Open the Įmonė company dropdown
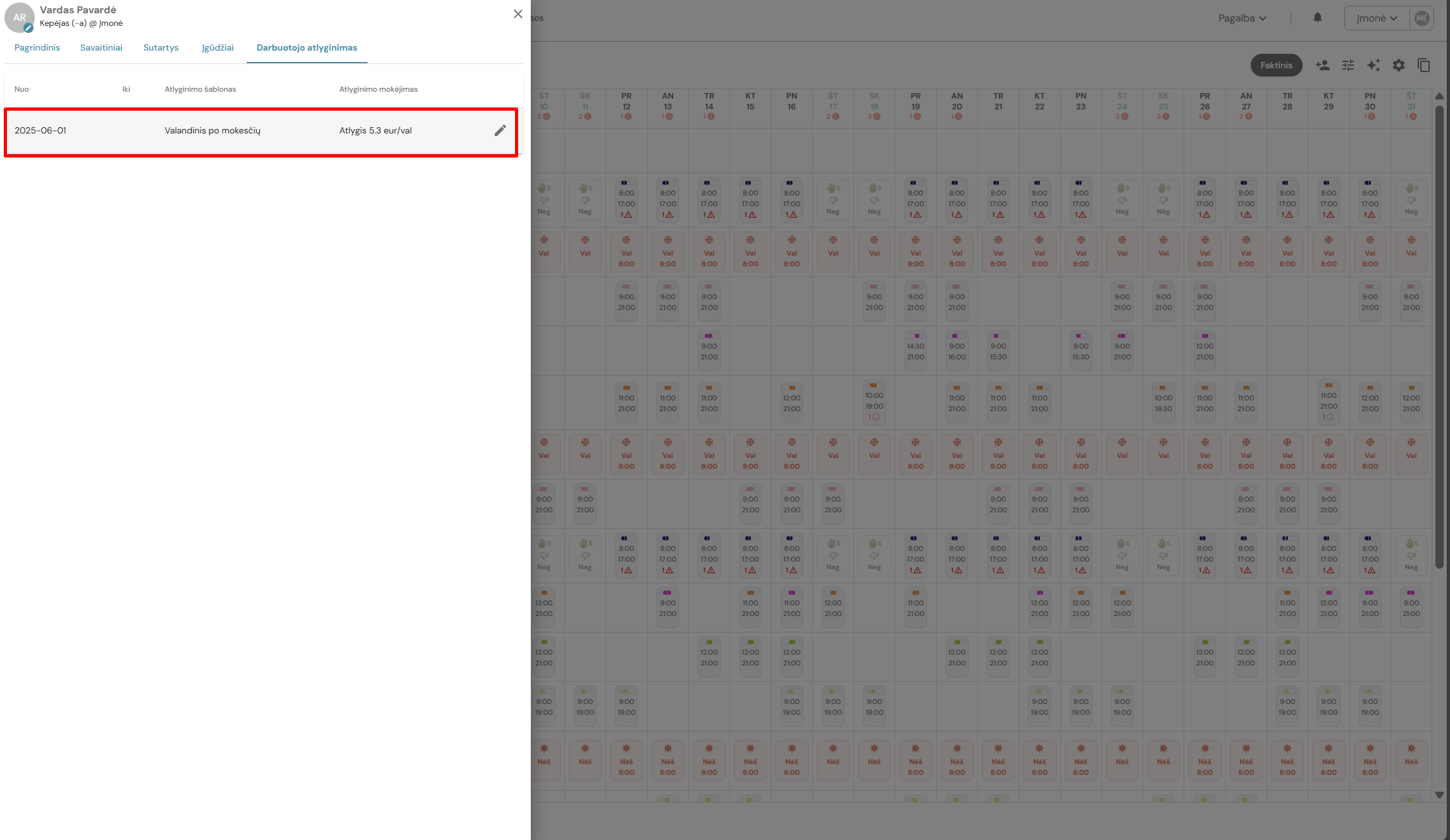1450x840 pixels. coord(1377,18)
